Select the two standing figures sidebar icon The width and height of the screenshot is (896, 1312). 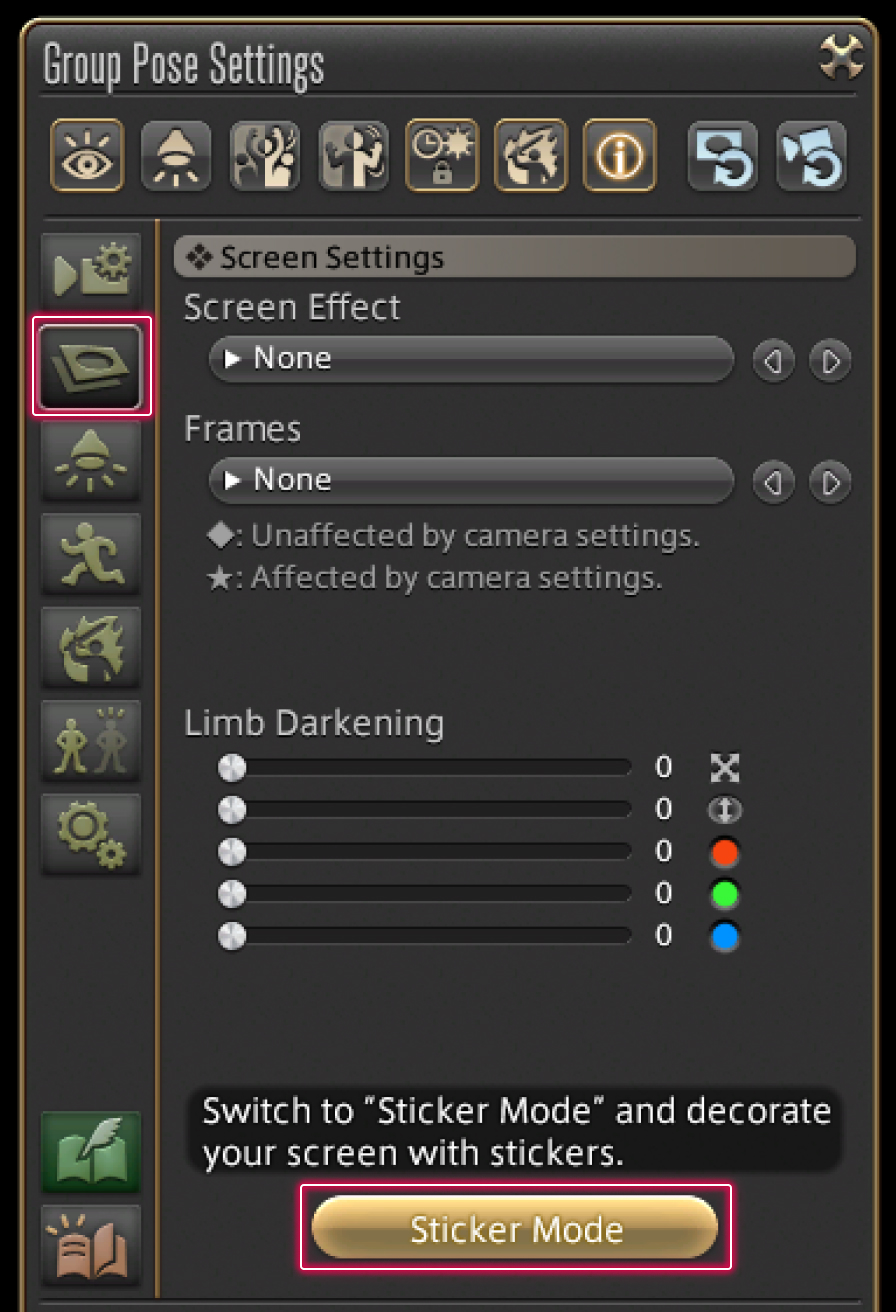91,741
